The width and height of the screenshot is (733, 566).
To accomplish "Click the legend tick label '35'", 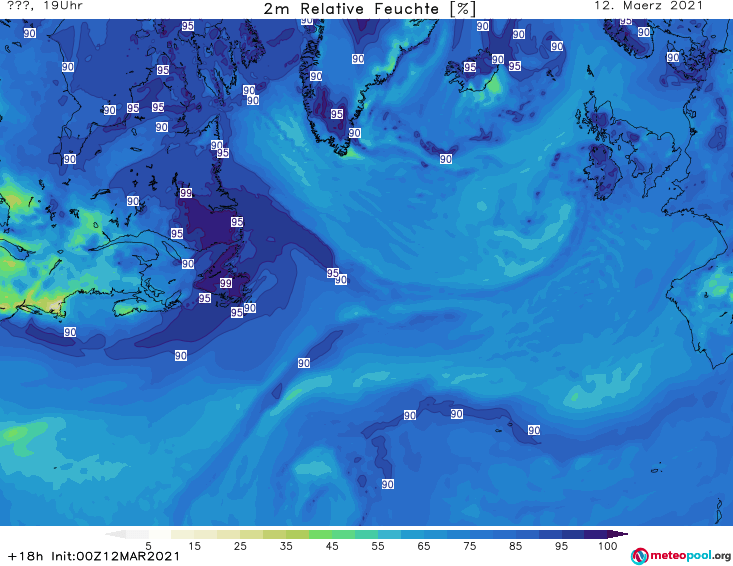I will pyautogui.click(x=286, y=546).
